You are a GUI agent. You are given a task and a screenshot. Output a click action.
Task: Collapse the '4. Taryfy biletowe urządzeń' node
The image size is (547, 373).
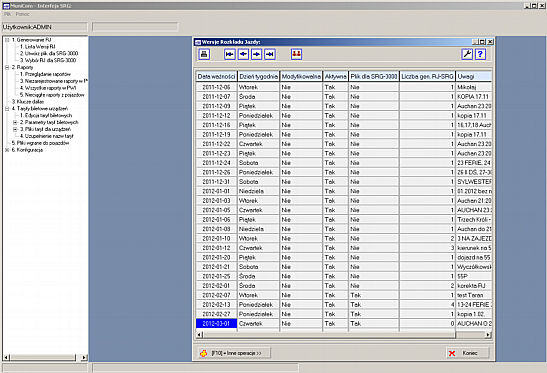[7, 109]
